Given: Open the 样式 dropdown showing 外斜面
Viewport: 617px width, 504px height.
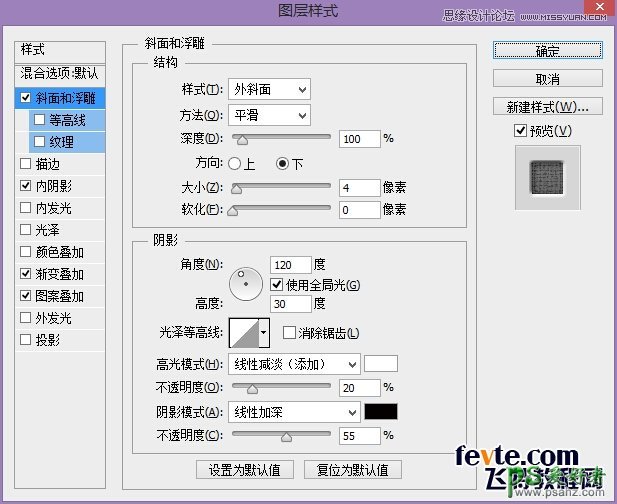Looking at the screenshot, I should [x=269, y=90].
